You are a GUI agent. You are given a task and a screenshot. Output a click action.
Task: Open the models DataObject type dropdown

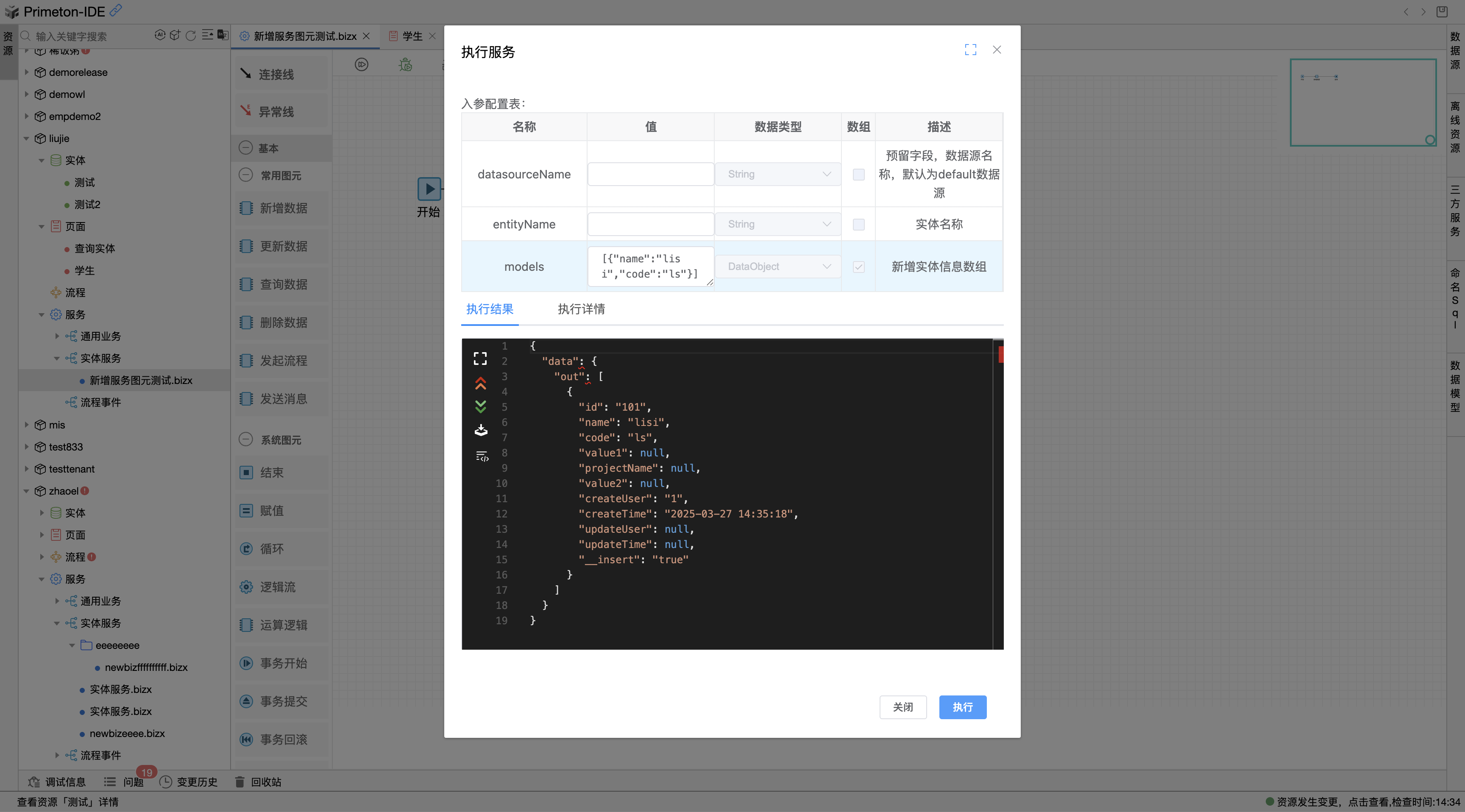777,267
